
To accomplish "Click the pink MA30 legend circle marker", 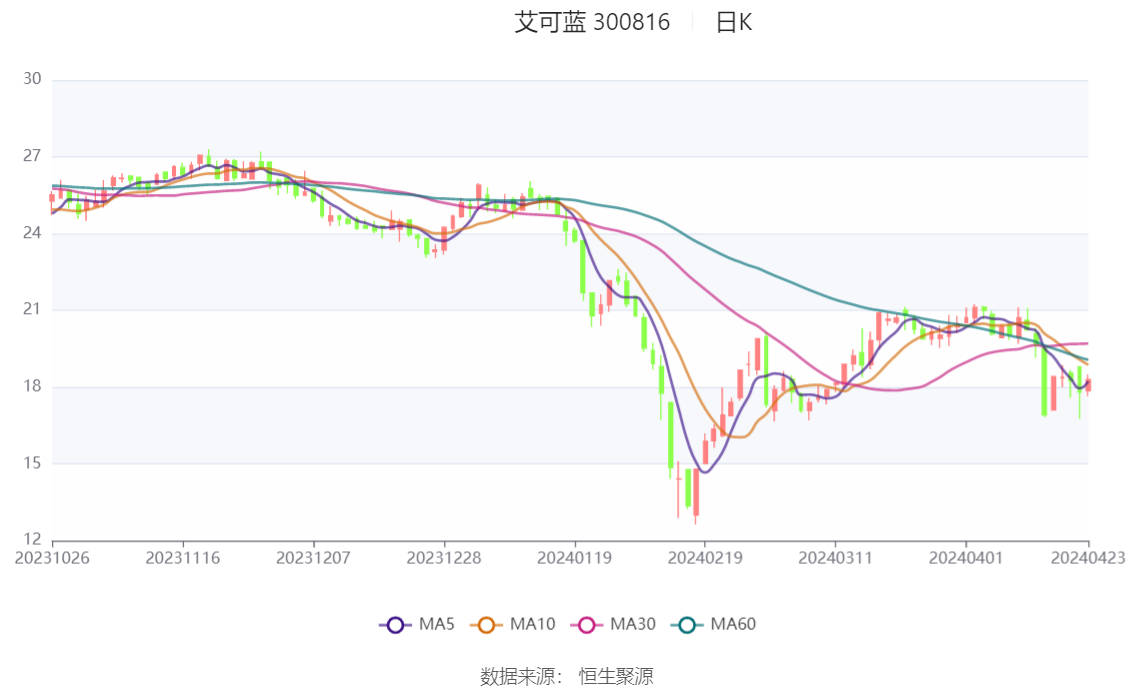I will pyautogui.click(x=586, y=625).
